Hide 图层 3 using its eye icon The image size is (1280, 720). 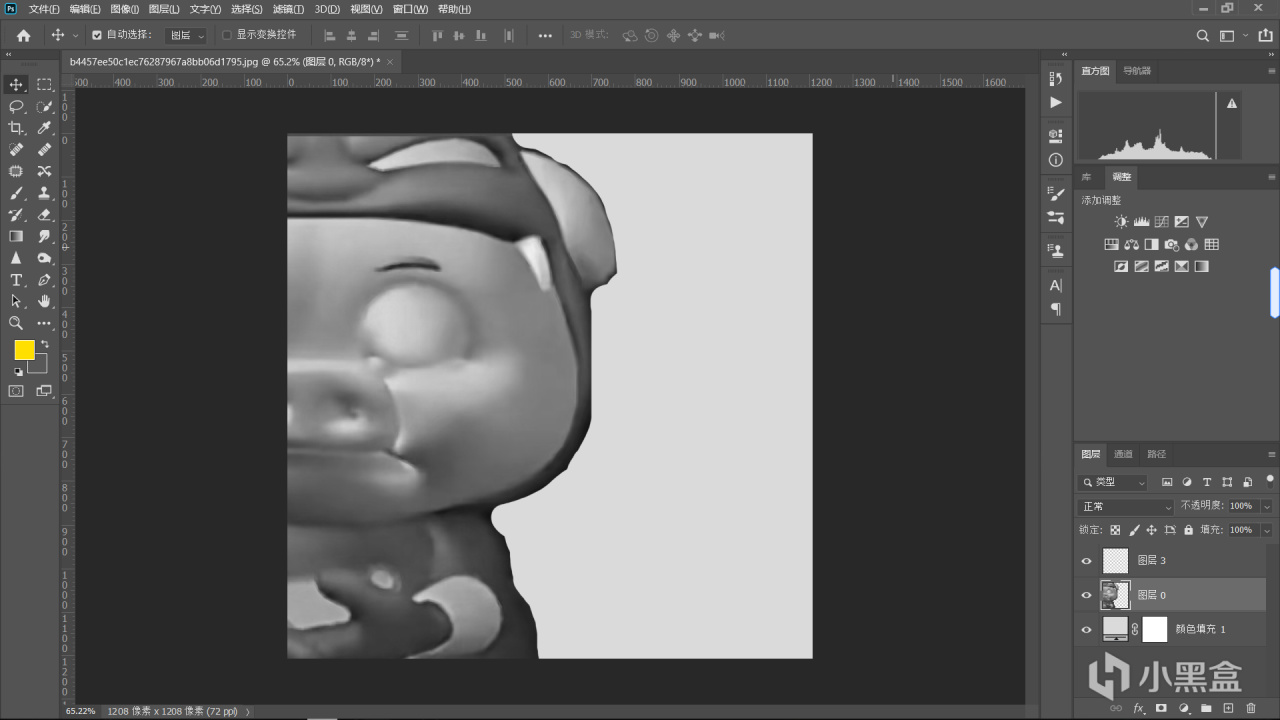click(x=1087, y=561)
